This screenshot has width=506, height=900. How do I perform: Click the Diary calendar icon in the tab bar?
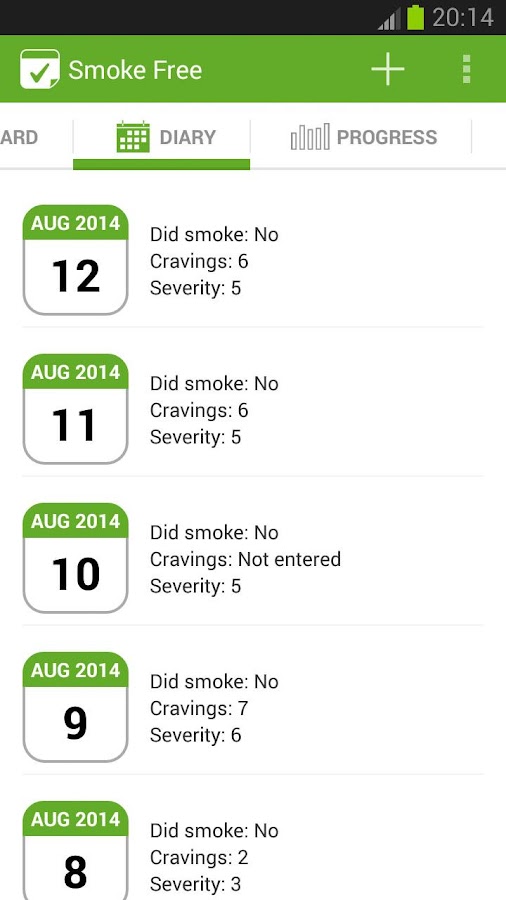click(x=133, y=137)
